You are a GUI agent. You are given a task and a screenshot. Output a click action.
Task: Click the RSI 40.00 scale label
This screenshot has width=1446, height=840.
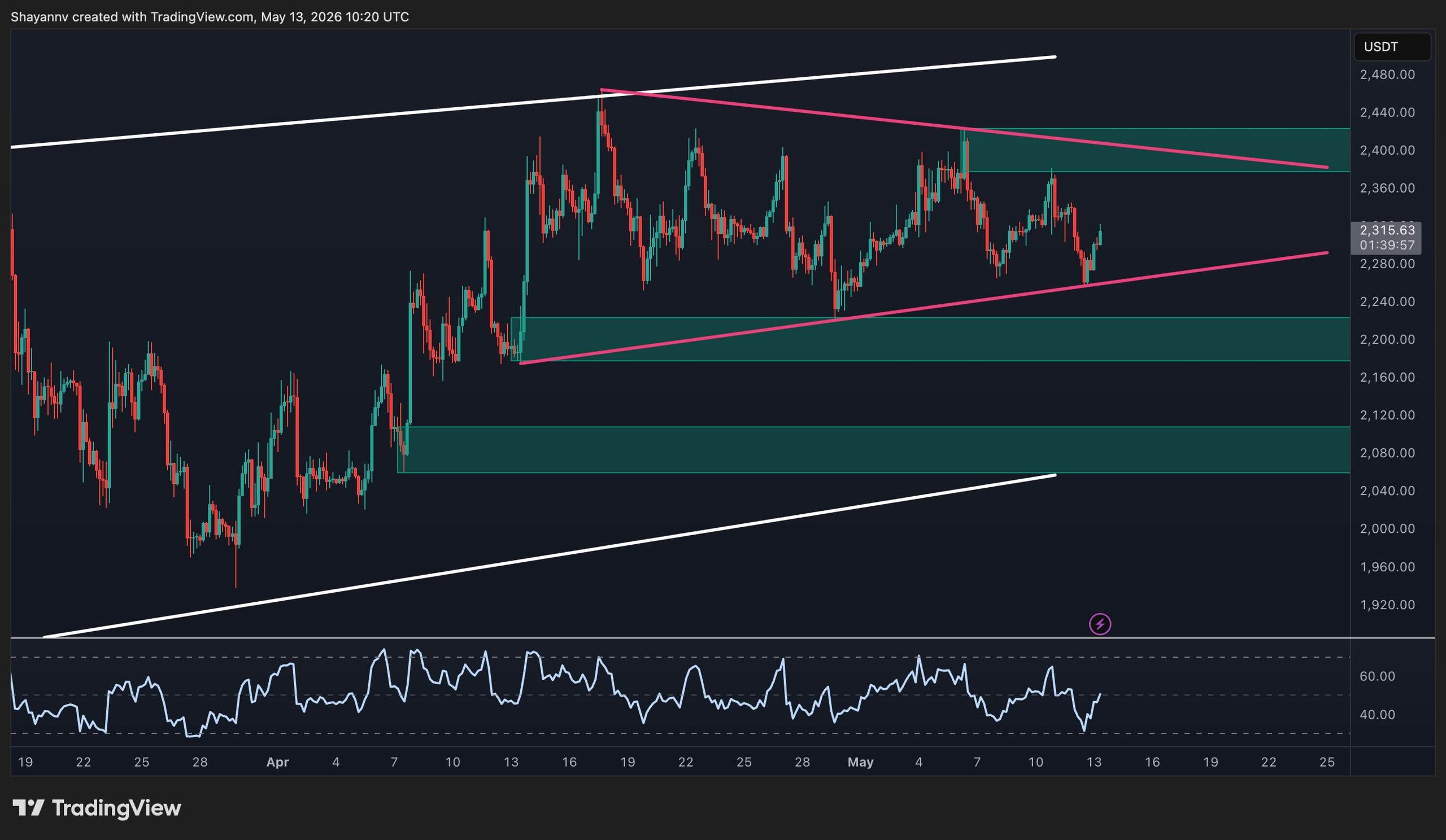[x=1378, y=715]
